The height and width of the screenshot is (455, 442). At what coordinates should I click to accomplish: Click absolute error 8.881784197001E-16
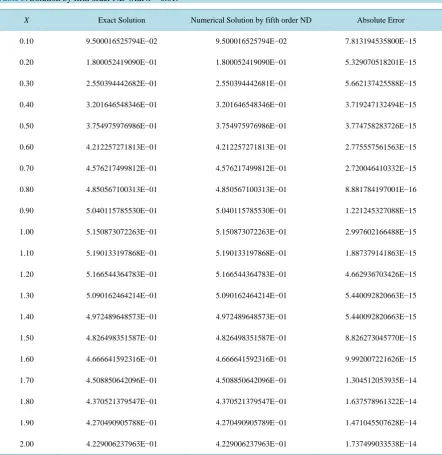(x=381, y=190)
